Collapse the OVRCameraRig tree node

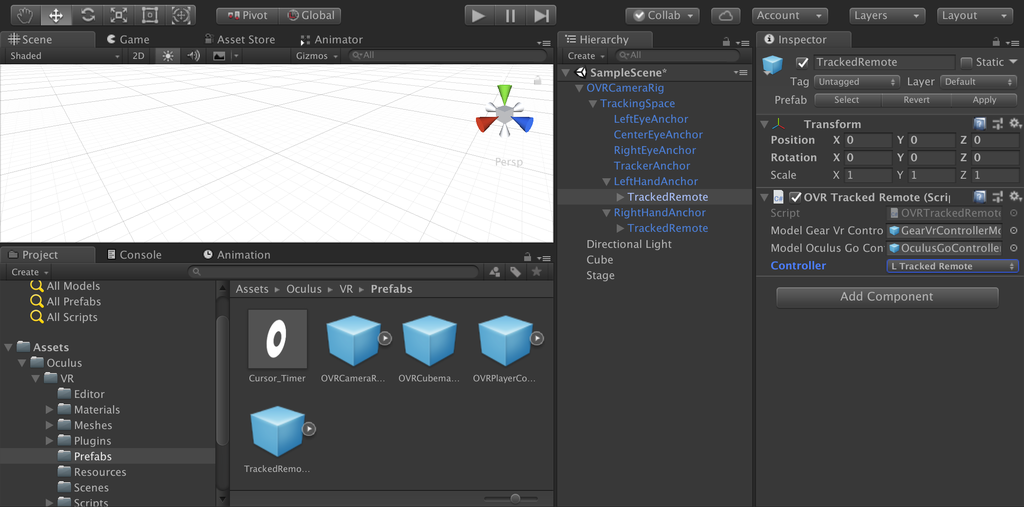579,88
